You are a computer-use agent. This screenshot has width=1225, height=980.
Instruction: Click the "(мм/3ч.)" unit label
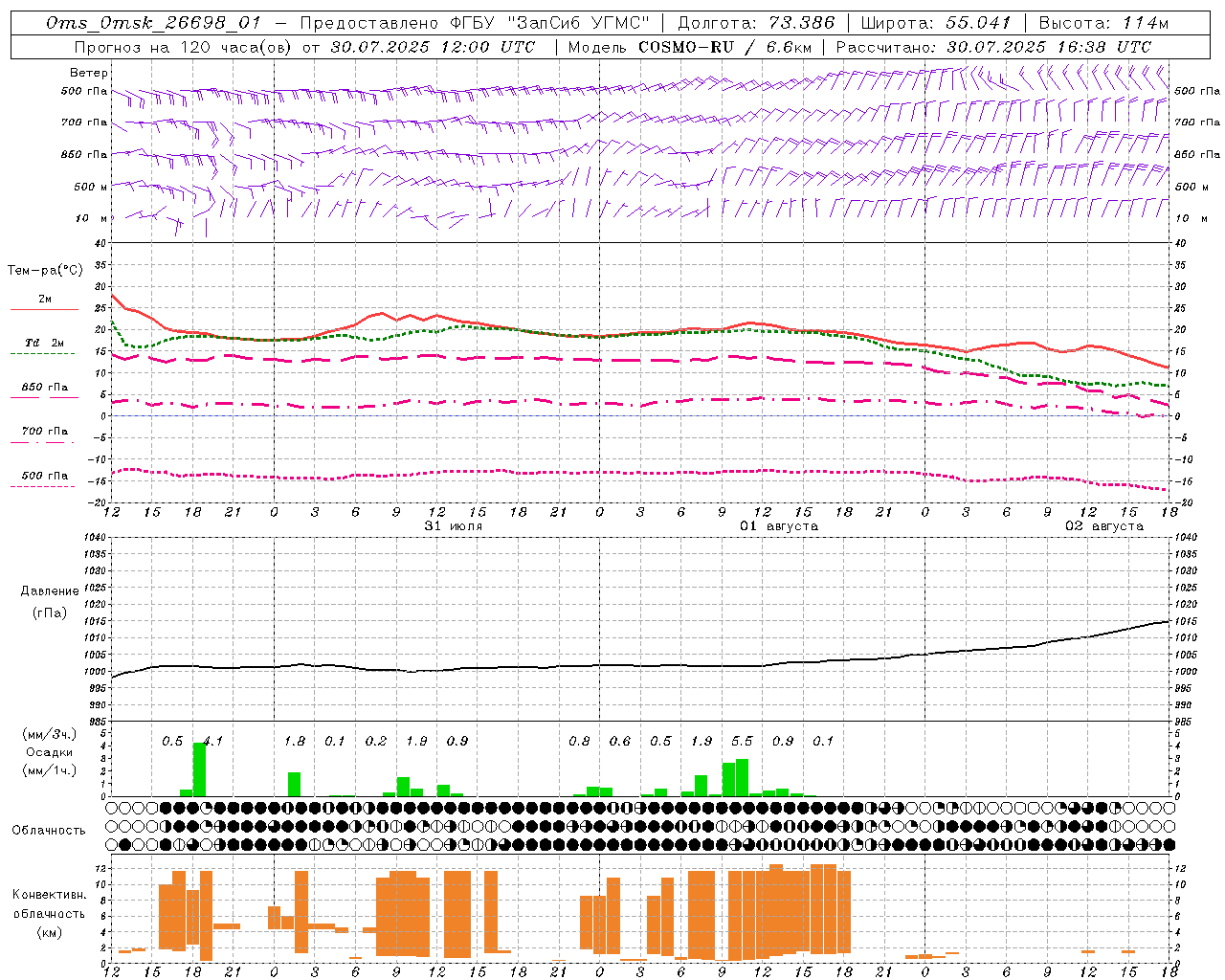(49, 734)
